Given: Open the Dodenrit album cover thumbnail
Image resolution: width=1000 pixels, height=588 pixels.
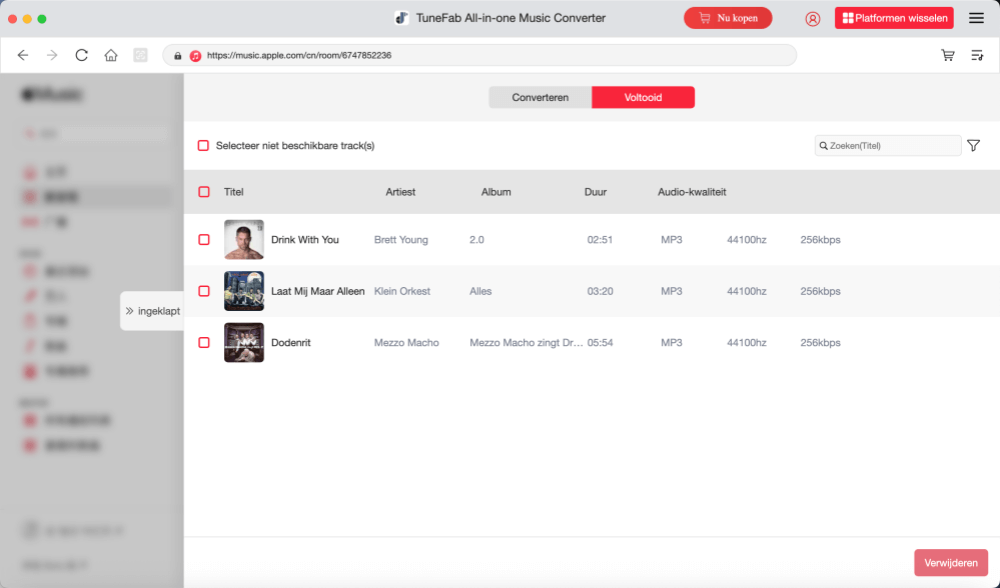Looking at the screenshot, I should pos(244,342).
